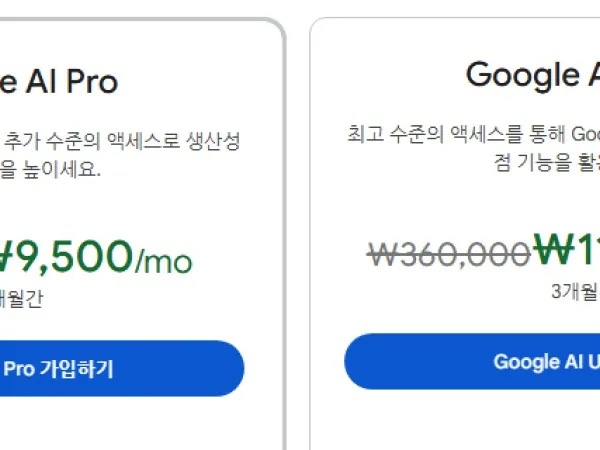Click the word 가입하기 on the Pro button
The width and height of the screenshot is (600, 450).
click(76, 369)
